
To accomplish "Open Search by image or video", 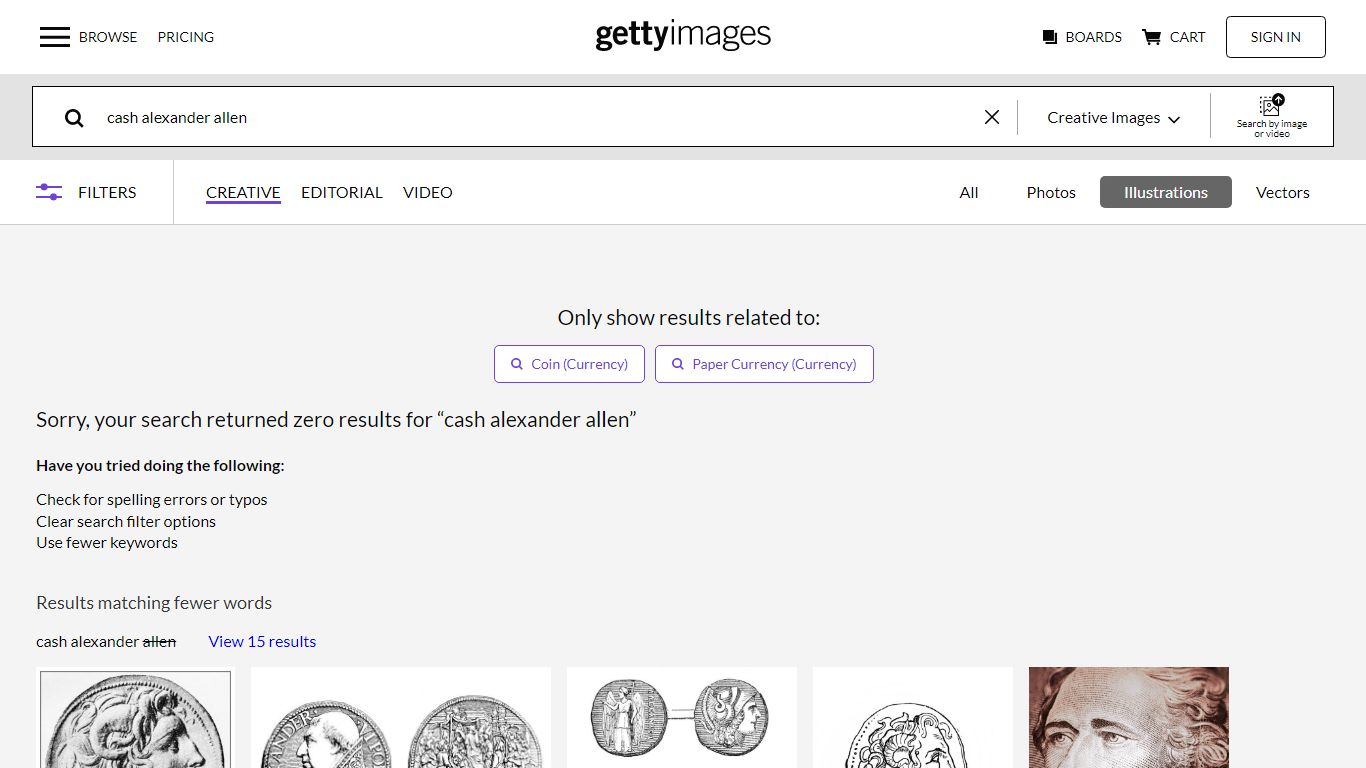I will click(x=1272, y=117).
